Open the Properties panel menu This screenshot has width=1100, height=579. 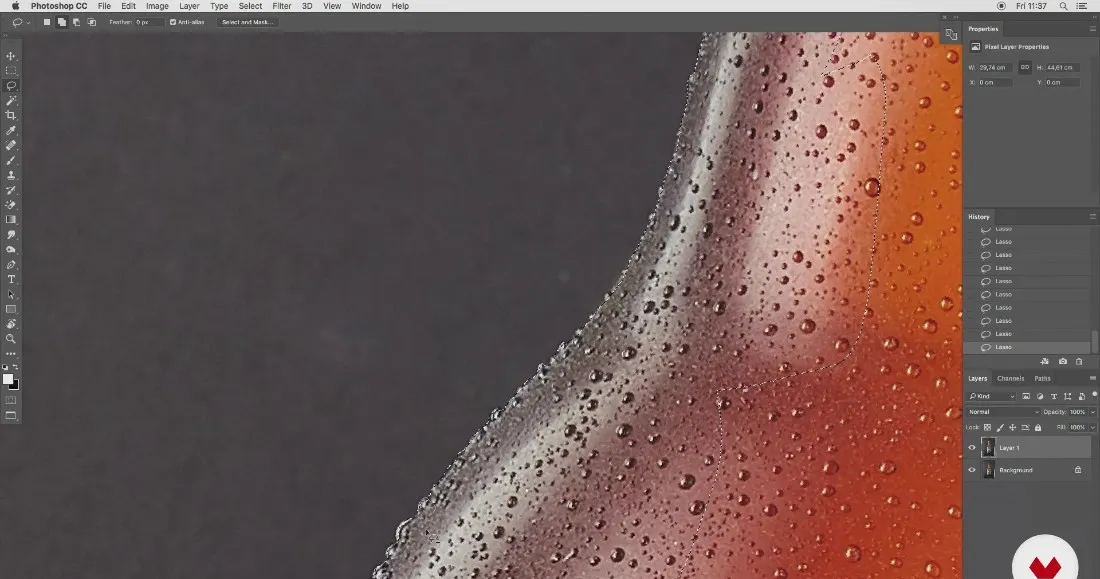tap(1092, 29)
